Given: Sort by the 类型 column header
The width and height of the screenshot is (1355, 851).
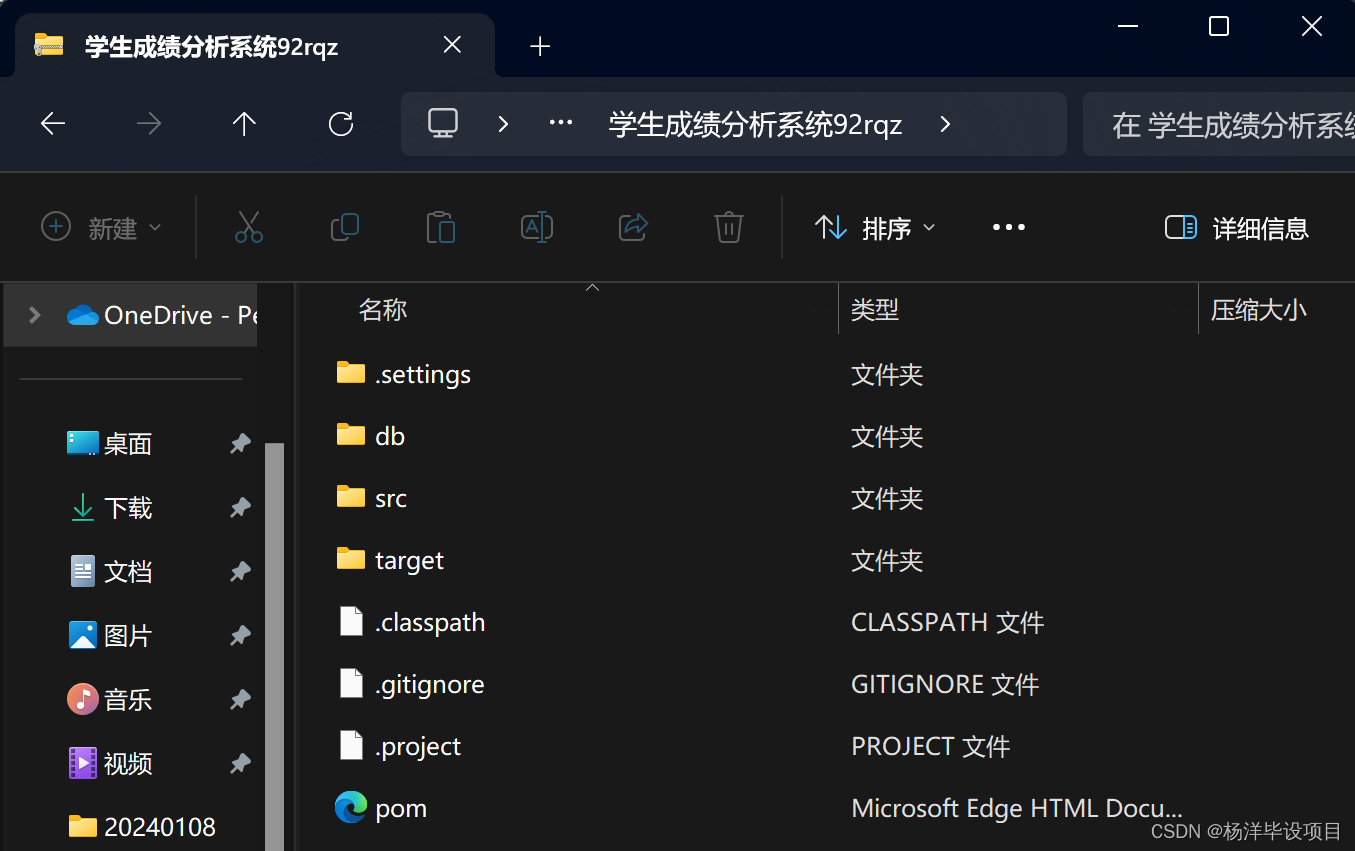Looking at the screenshot, I should [875, 310].
